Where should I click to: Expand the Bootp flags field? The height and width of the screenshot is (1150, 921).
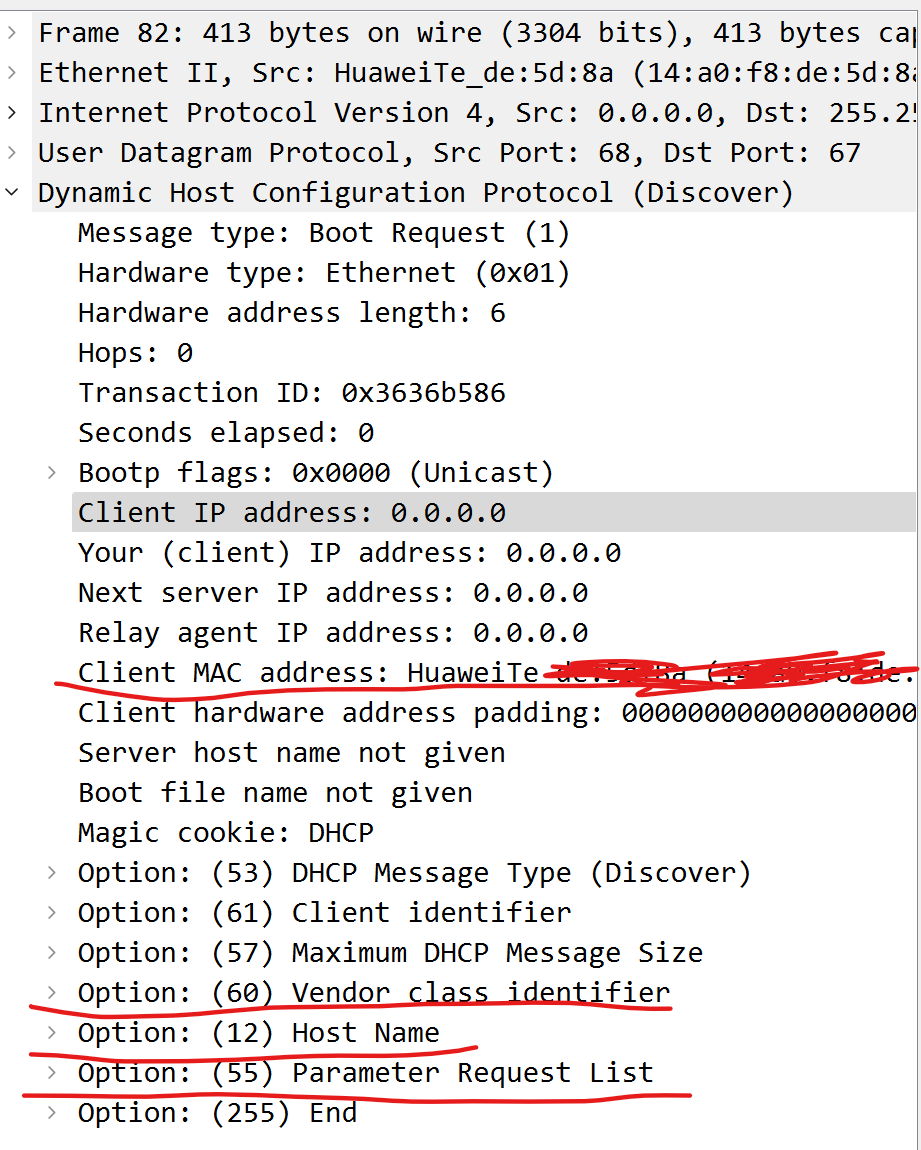(52, 473)
